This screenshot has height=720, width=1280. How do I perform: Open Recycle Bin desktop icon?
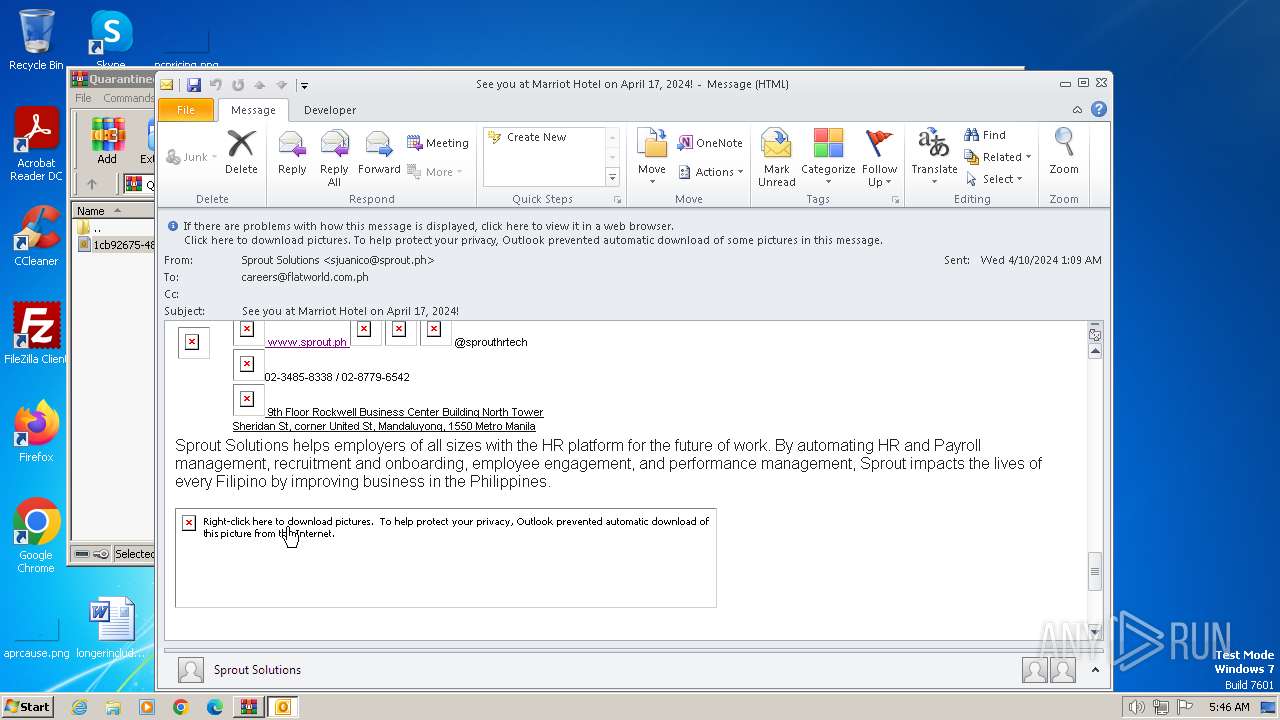pyautogui.click(x=36, y=40)
